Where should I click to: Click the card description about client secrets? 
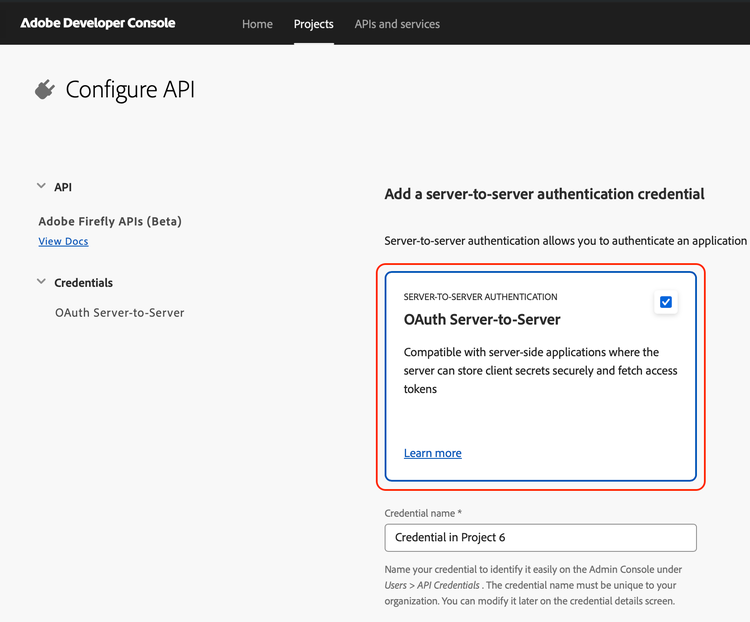[x=540, y=370]
